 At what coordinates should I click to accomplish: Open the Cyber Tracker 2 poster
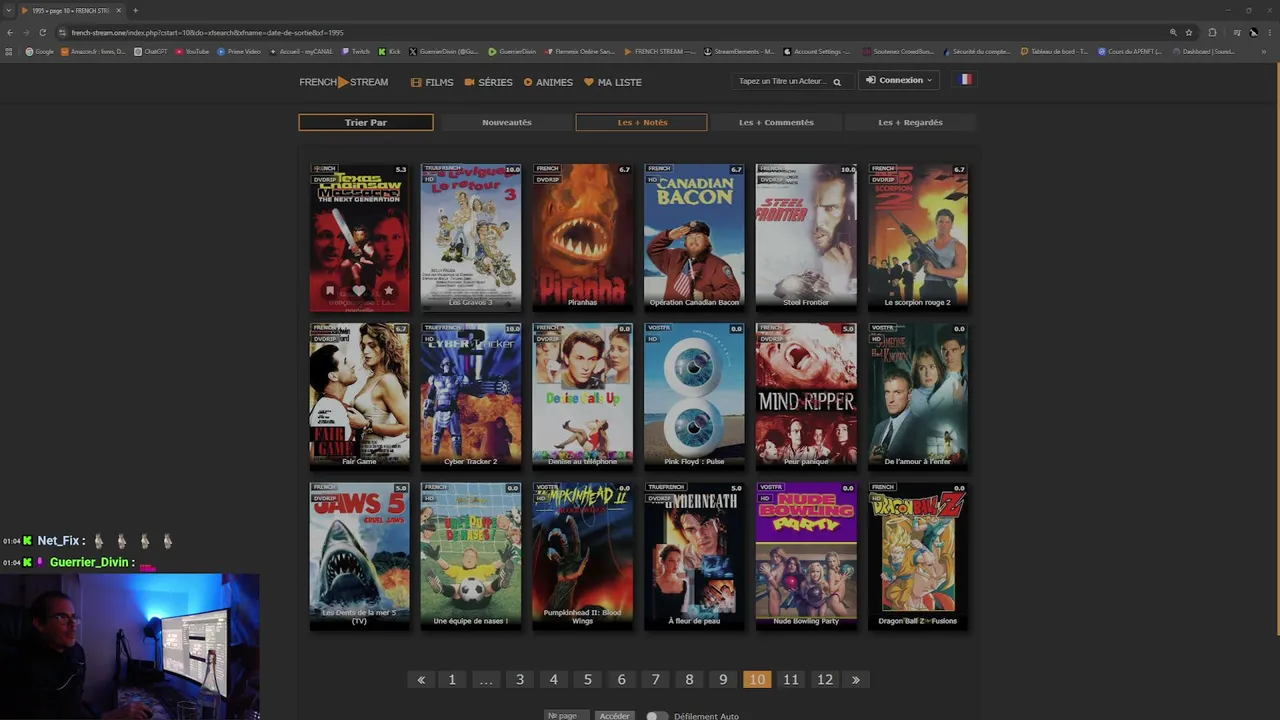[x=471, y=396]
